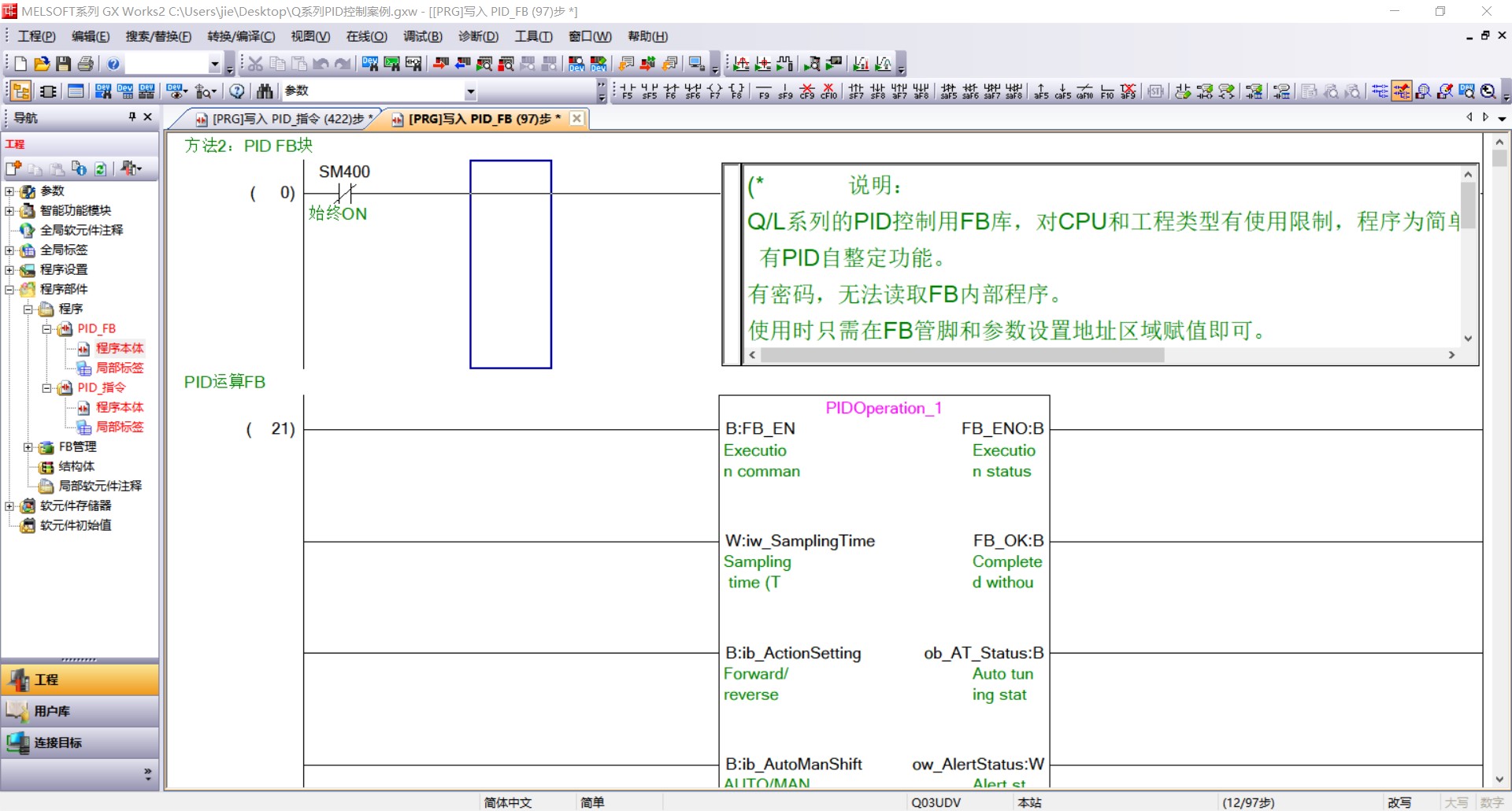Toggle the 改写 overwrite mode indicator
The image size is (1512, 811).
click(1399, 802)
